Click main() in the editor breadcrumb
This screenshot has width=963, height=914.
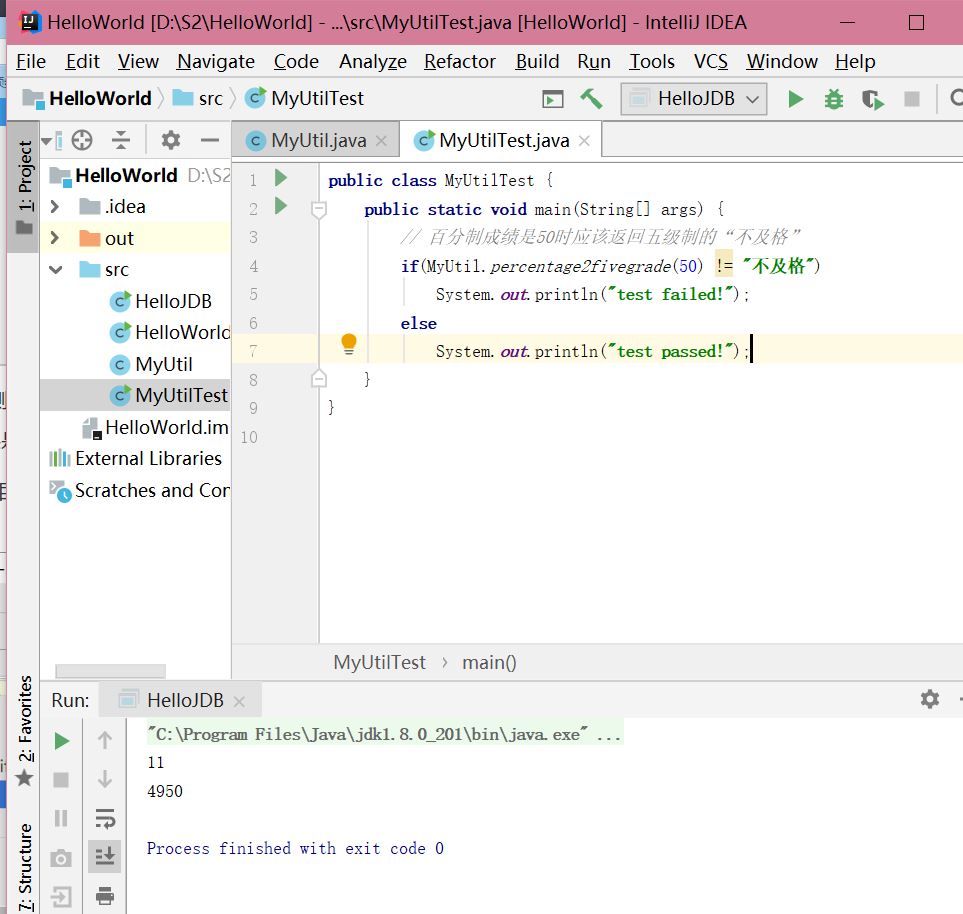coord(489,662)
